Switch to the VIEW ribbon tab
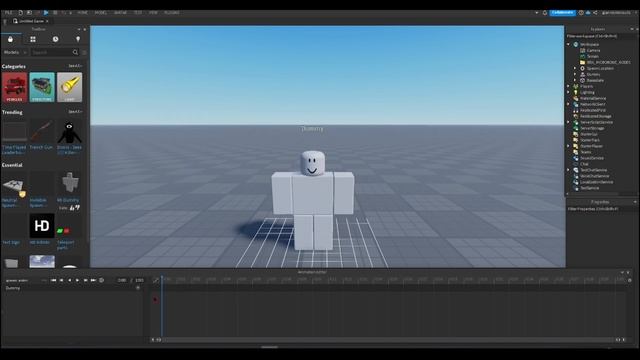The image size is (640, 360). [153, 13]
